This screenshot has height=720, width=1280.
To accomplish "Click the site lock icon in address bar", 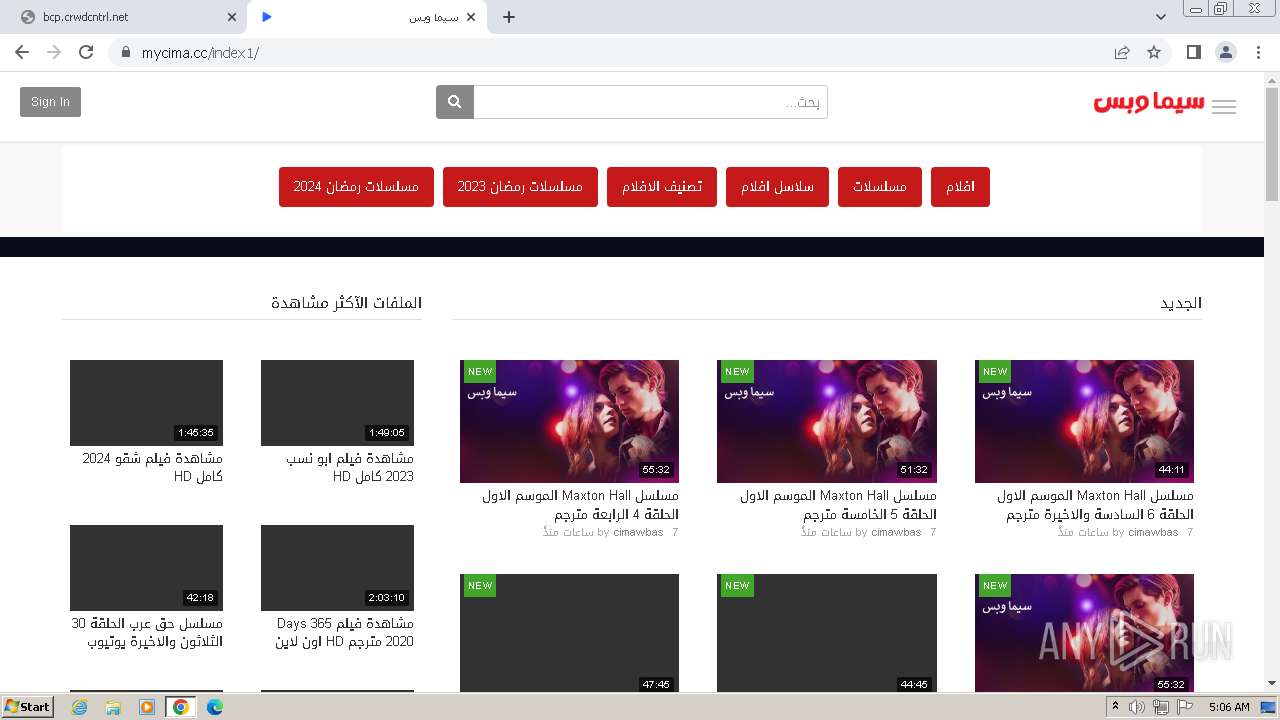I will point(126,52).
